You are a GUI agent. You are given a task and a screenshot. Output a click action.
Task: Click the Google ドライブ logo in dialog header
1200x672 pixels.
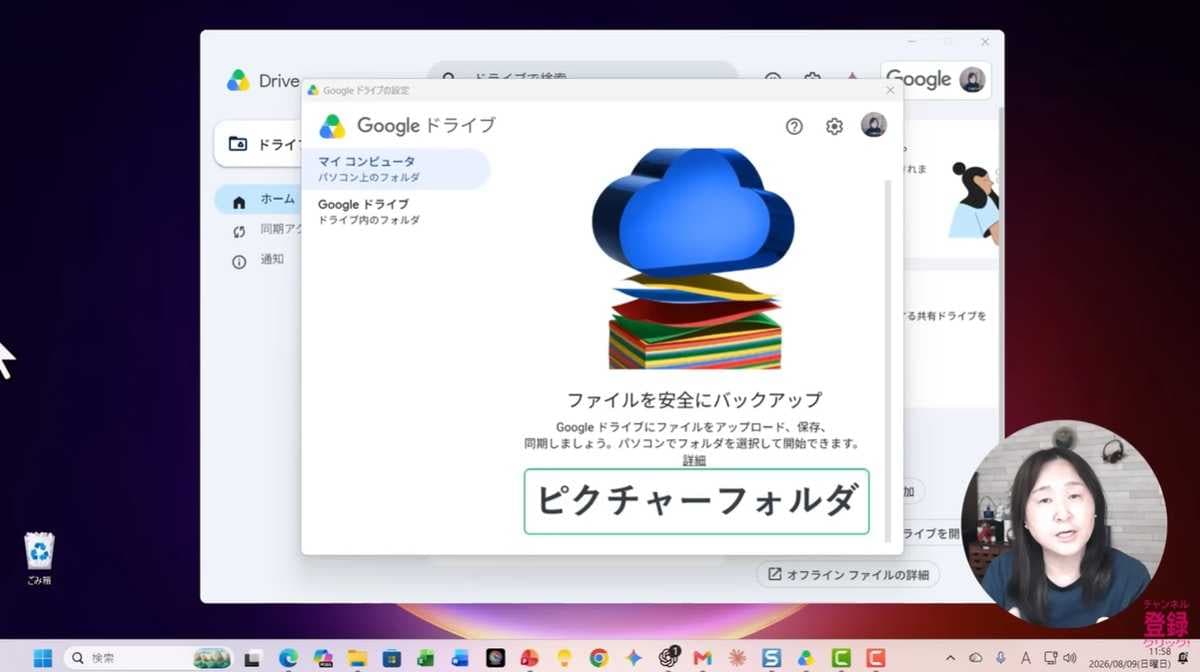[x=407, y=126]
